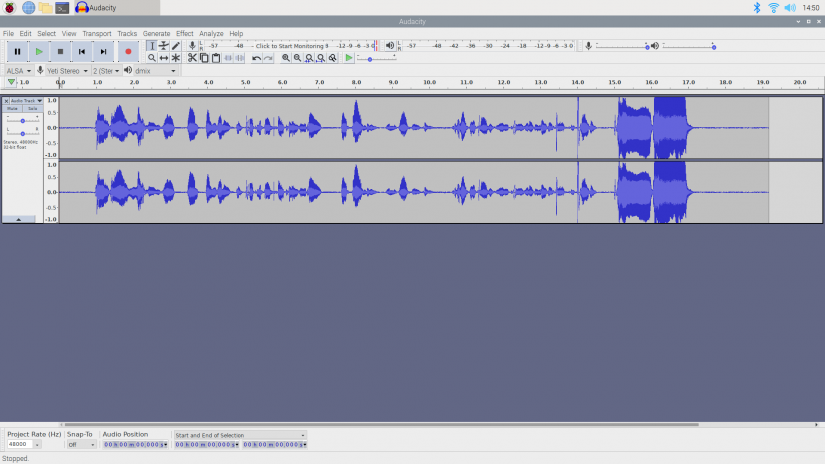Image resolution: width=825 pixels, height=464 pixels.
Task: Open the Generate menu
Action: [156, 33]
